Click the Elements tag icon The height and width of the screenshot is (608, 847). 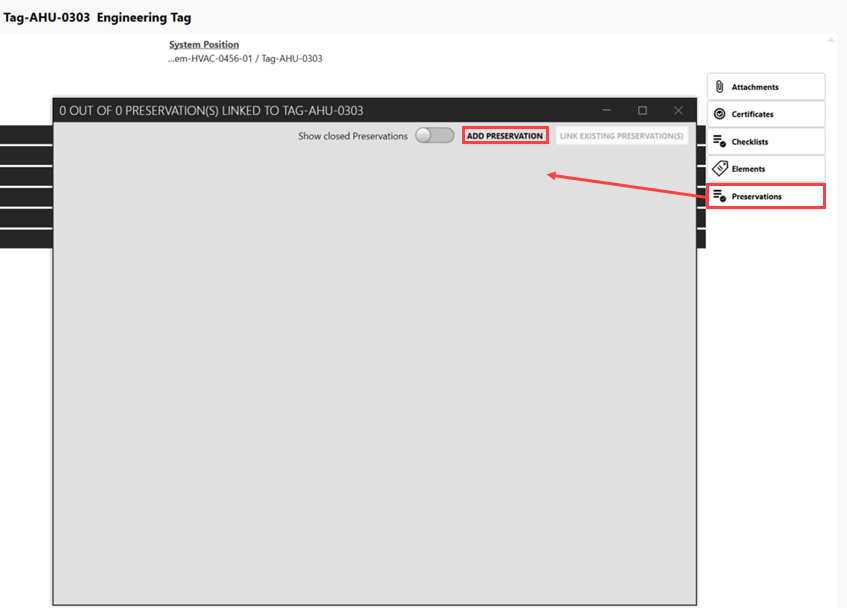coord(720,168)
